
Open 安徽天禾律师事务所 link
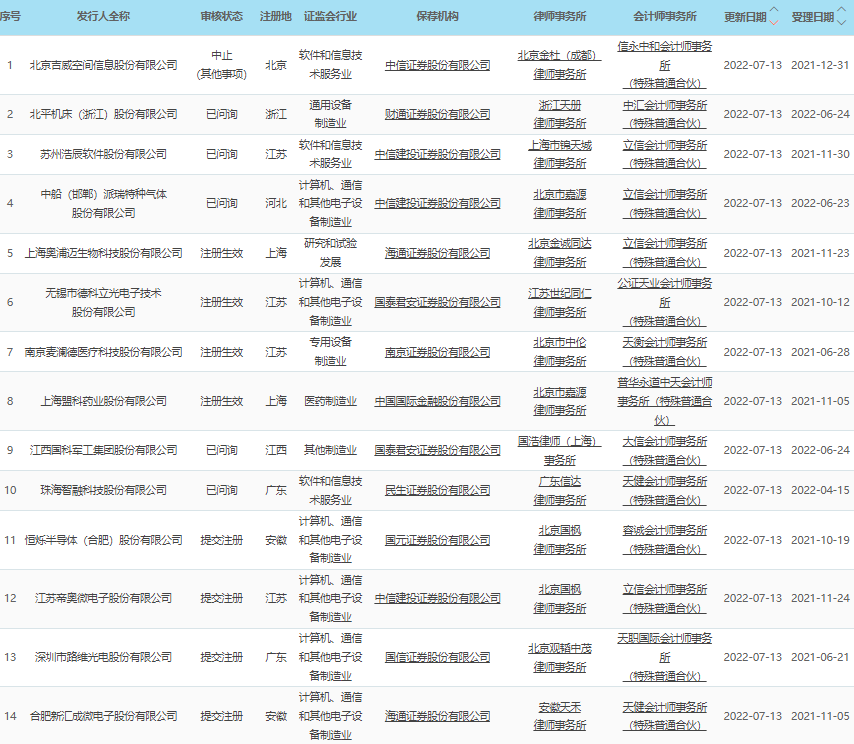[x=559, y=716]
